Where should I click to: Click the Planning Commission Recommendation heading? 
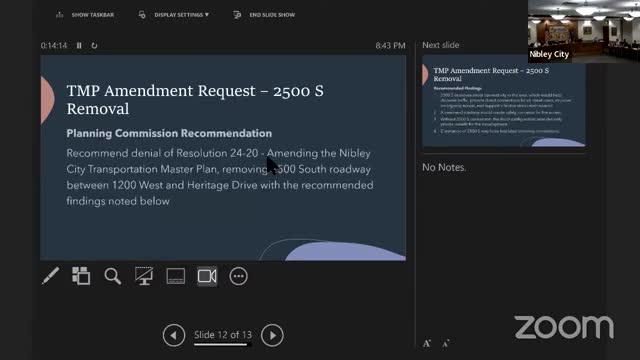pyautogui.click(x=169, y=133)
